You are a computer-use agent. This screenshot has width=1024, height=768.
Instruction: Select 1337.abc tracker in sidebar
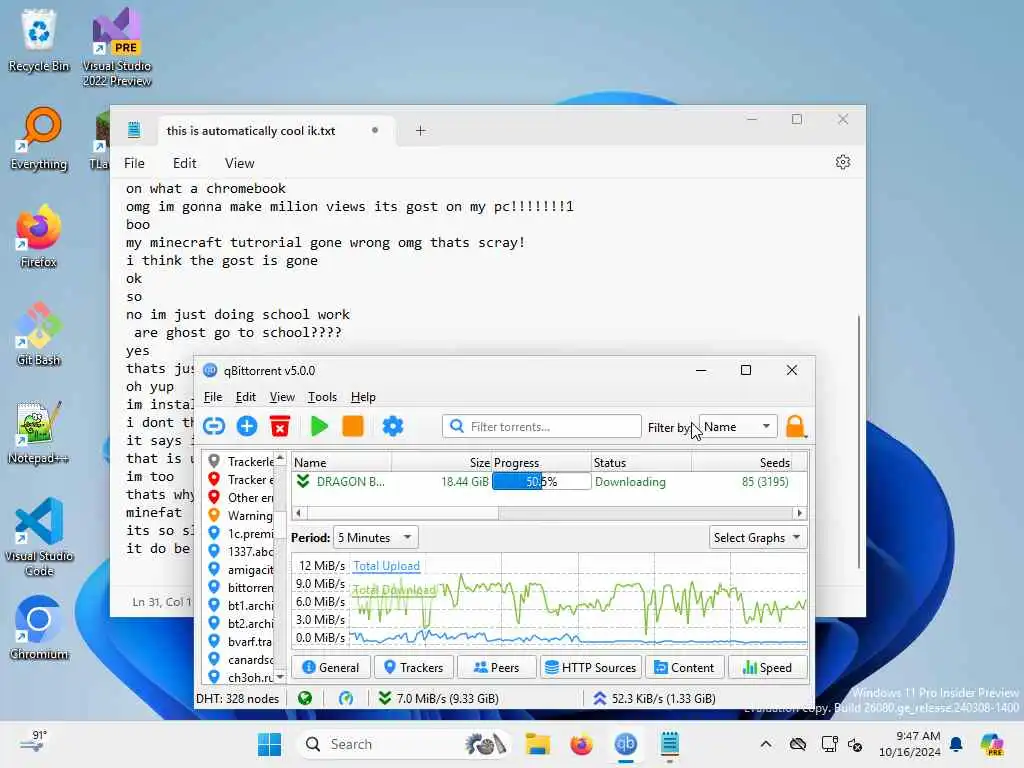[241, 551]
